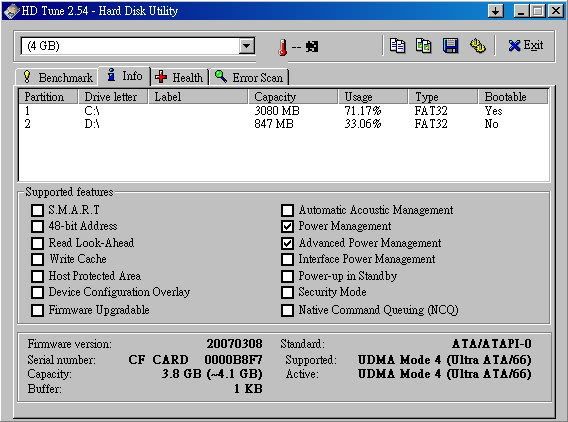Uncheck Advanced Power Management checkbox
Screen dimensions: 568x422
pos(287,243)
